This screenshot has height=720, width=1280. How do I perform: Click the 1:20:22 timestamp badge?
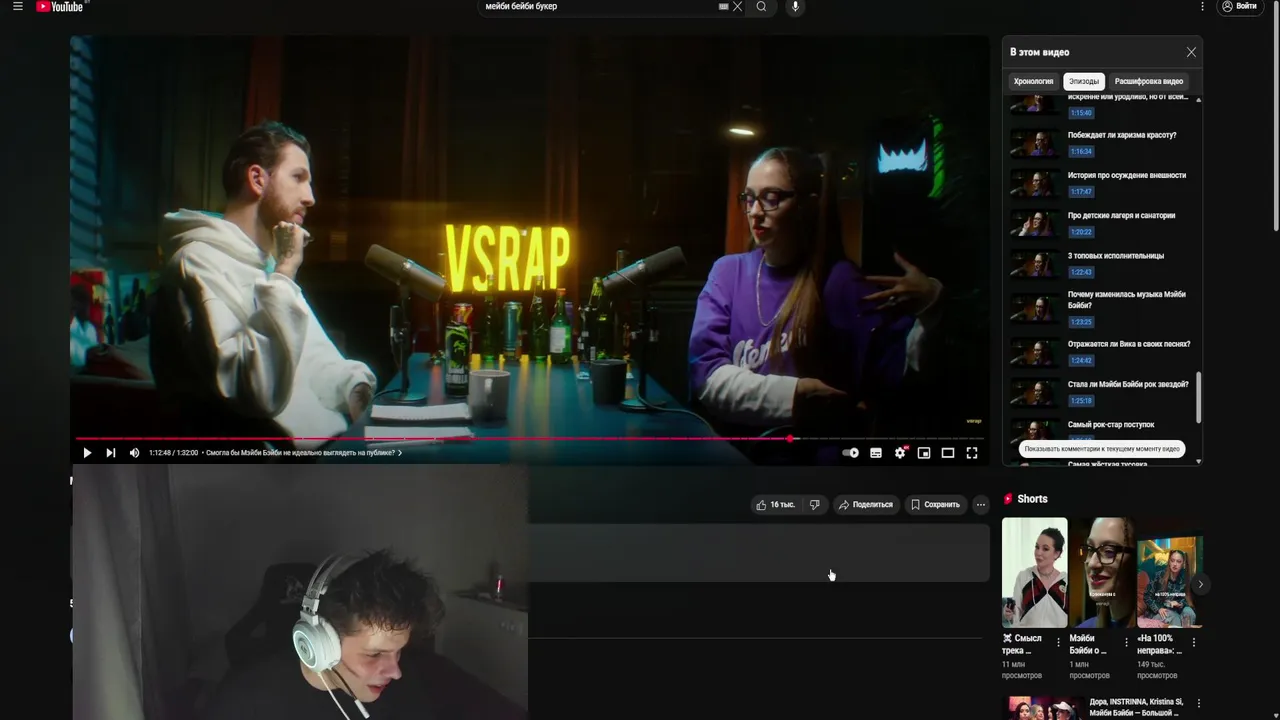pos(1081,232)
